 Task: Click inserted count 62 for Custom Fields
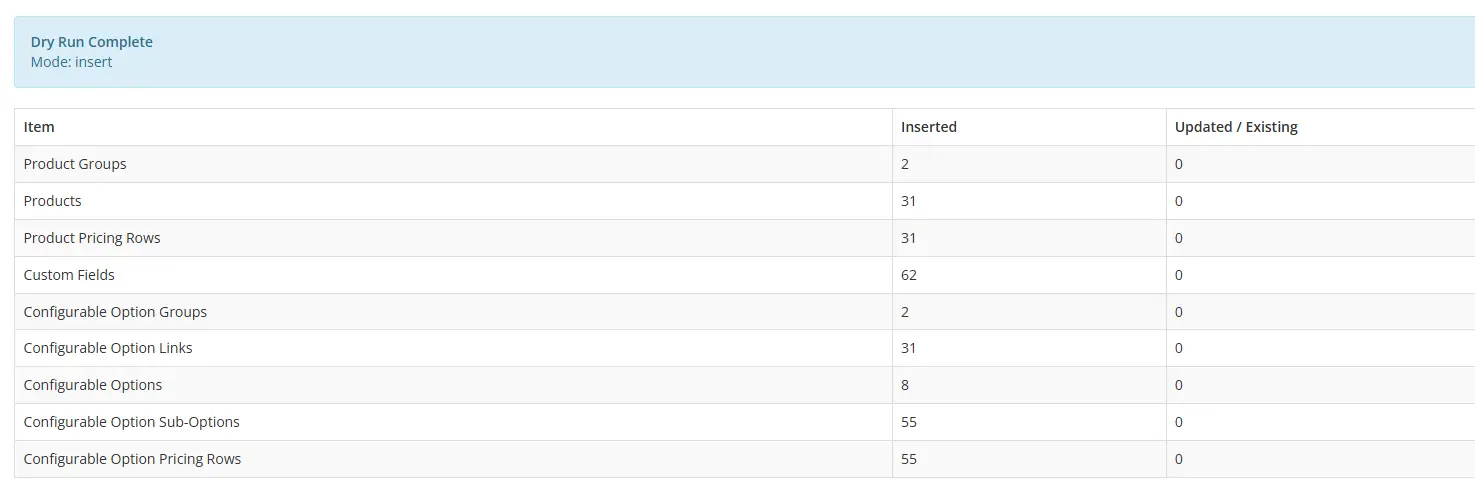coord(909,275)
